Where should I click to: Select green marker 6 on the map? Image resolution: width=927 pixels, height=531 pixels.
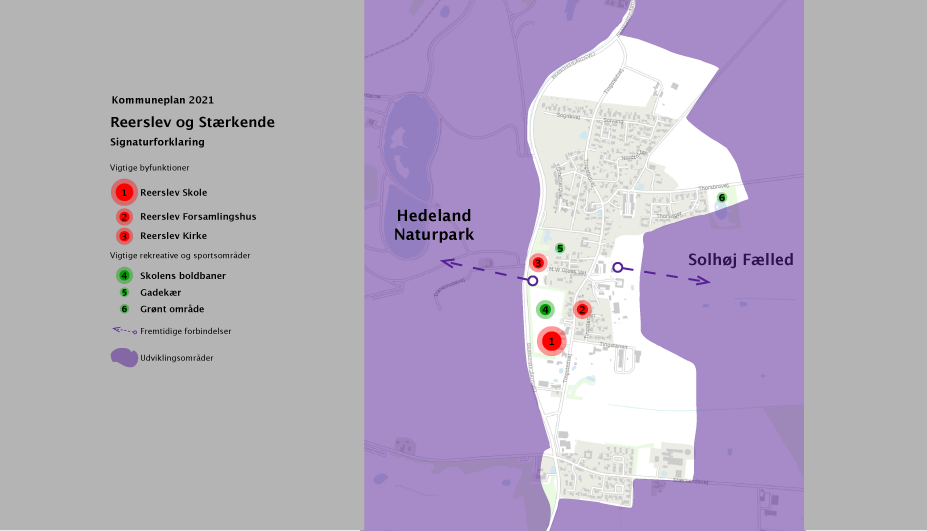pyautogui.click(x=722, y=198)
